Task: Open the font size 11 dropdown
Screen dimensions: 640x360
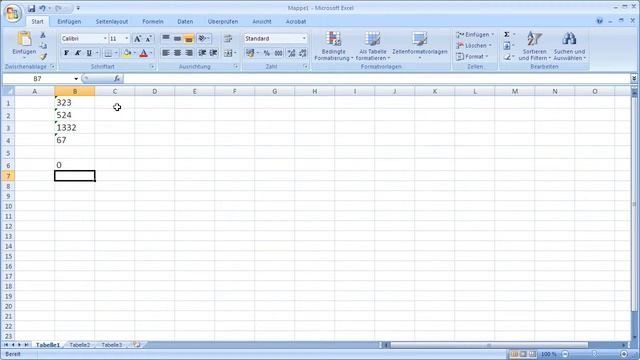Action: pos(127,38)
